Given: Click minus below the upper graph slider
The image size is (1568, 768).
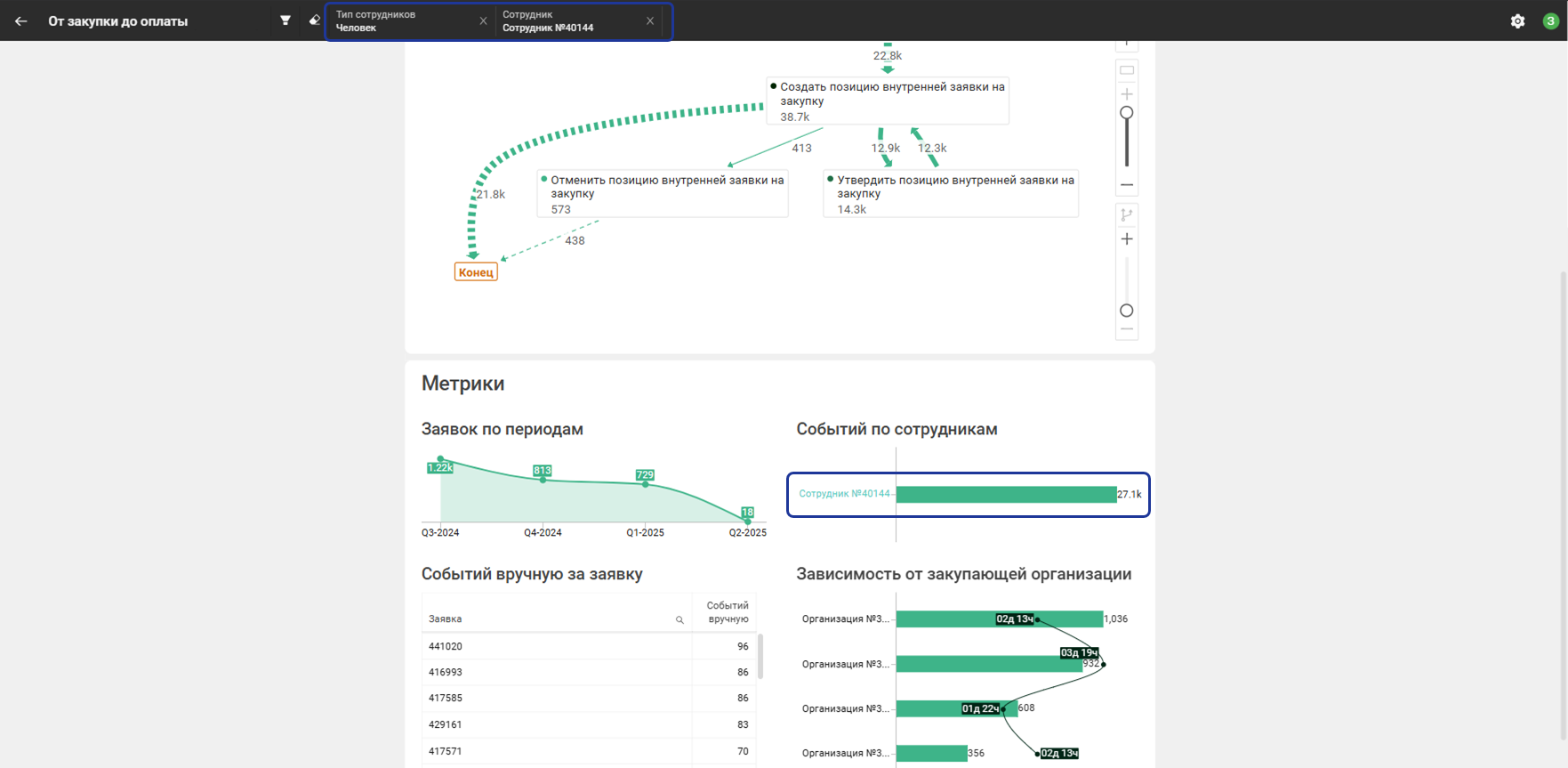Looking at the screenshot, I should tap(1127, 185).
